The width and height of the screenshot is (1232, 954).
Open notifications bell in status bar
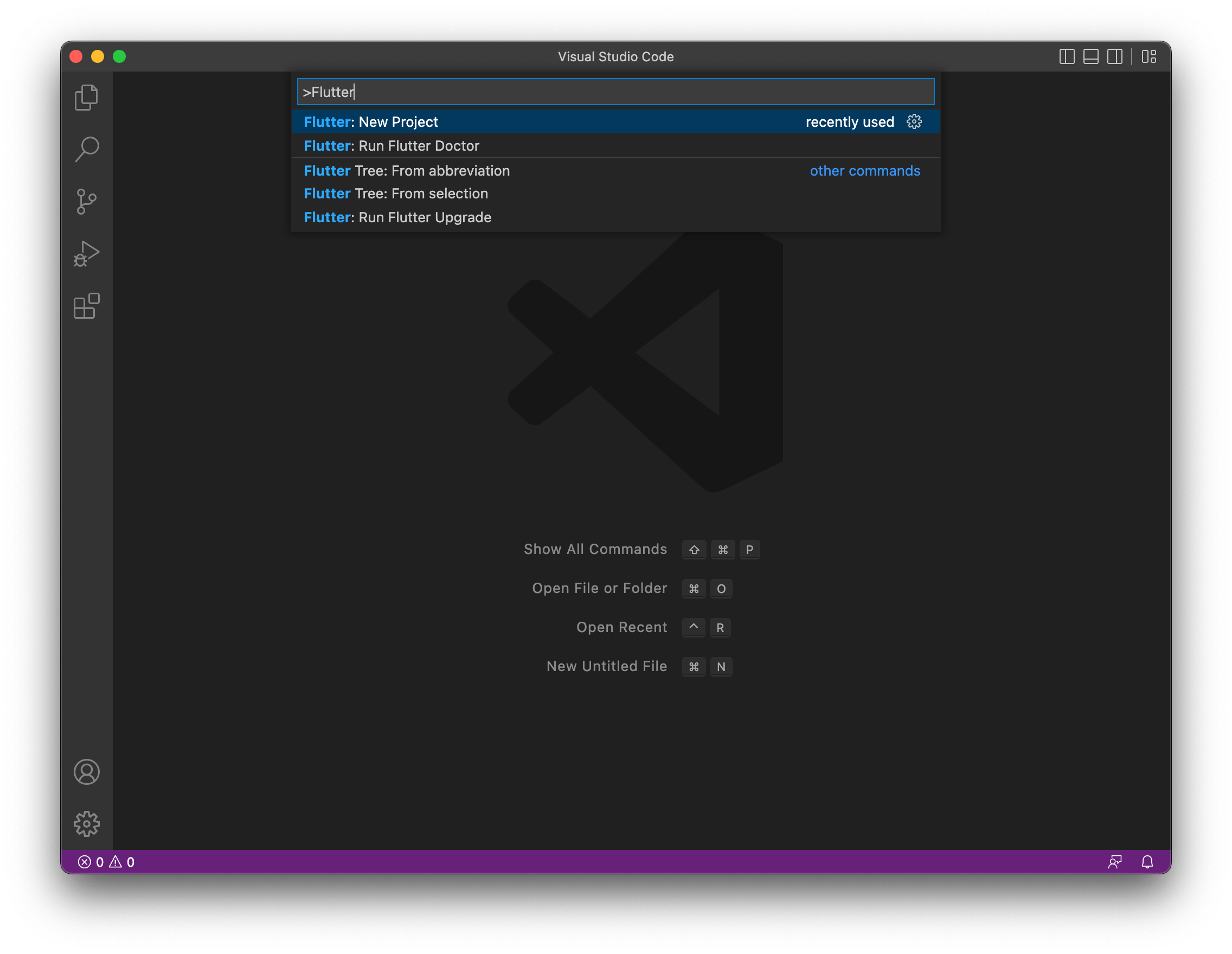click(1147, 861)
